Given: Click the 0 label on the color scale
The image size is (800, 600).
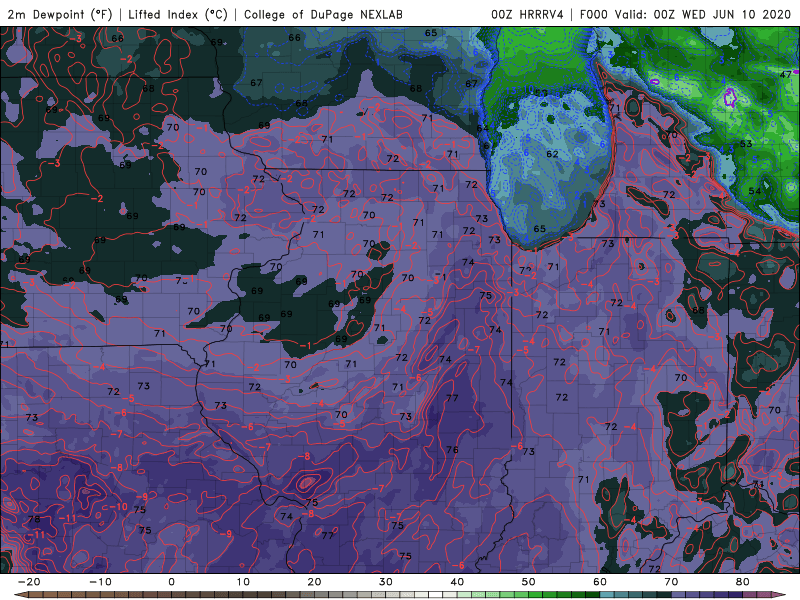Looking at the screenshot, I should 171,582.
